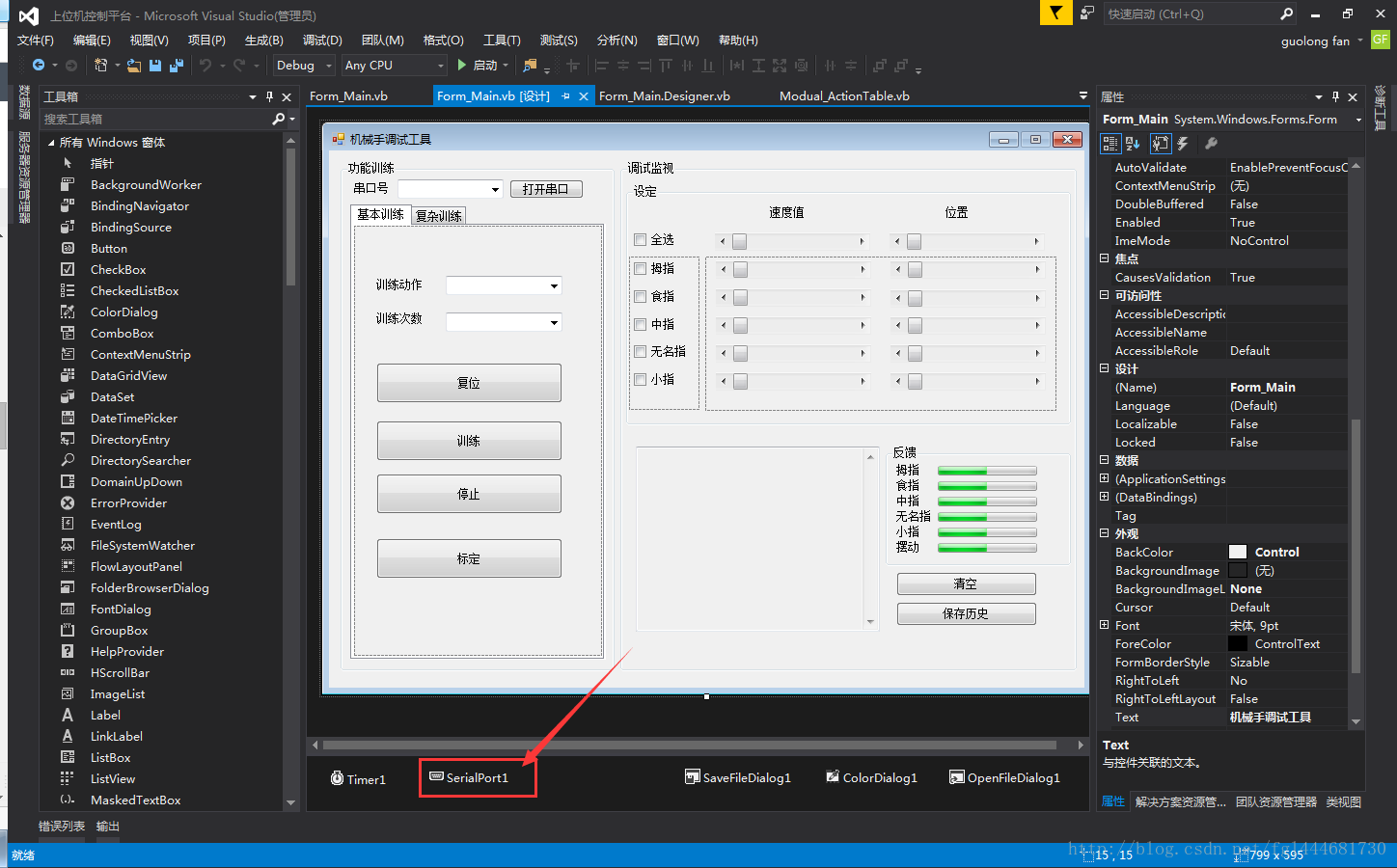Collapse the 所有 Windows 窗体 toolbox group
This screenshot has width=1397, height=868.
(x=51, y=142)
